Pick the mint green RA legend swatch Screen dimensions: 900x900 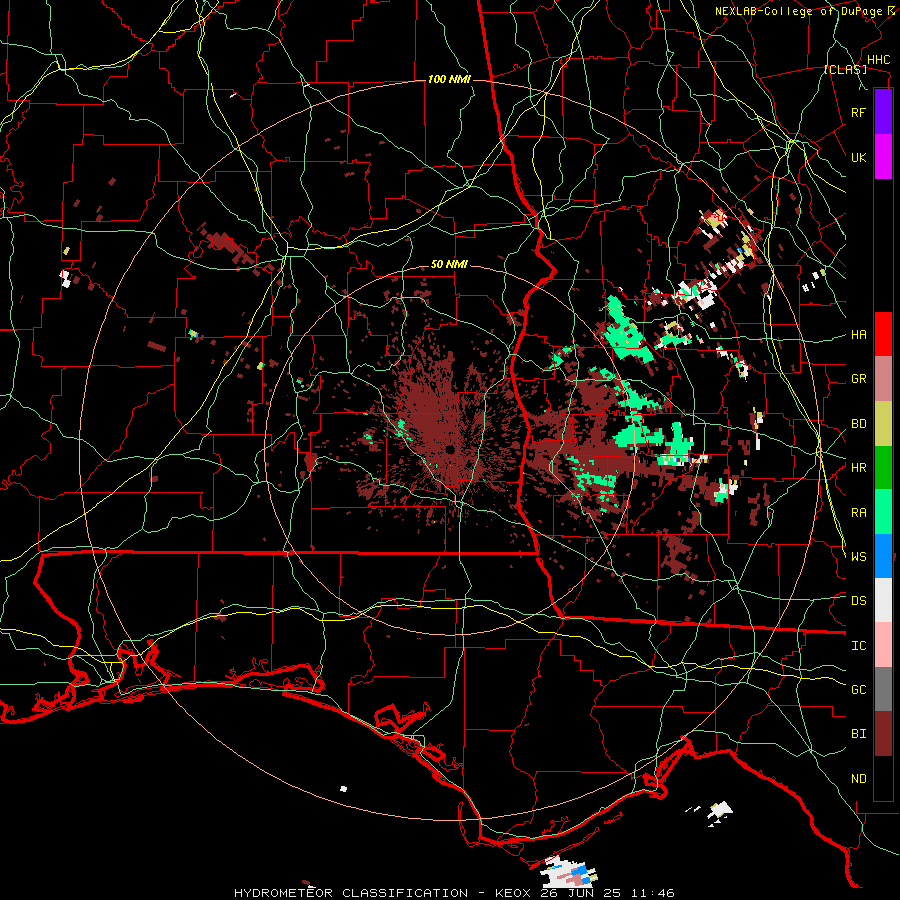883,512
